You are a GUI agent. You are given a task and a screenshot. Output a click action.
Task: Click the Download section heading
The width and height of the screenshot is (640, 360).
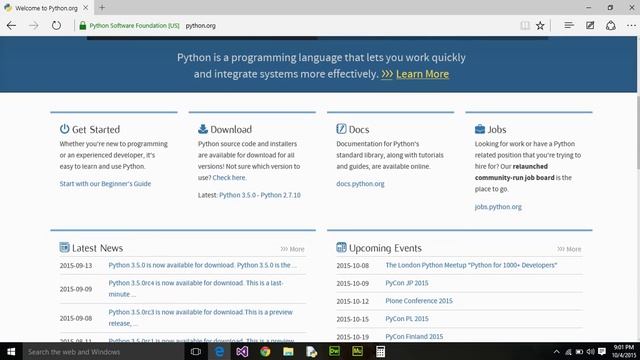click(x=231, y=129)
